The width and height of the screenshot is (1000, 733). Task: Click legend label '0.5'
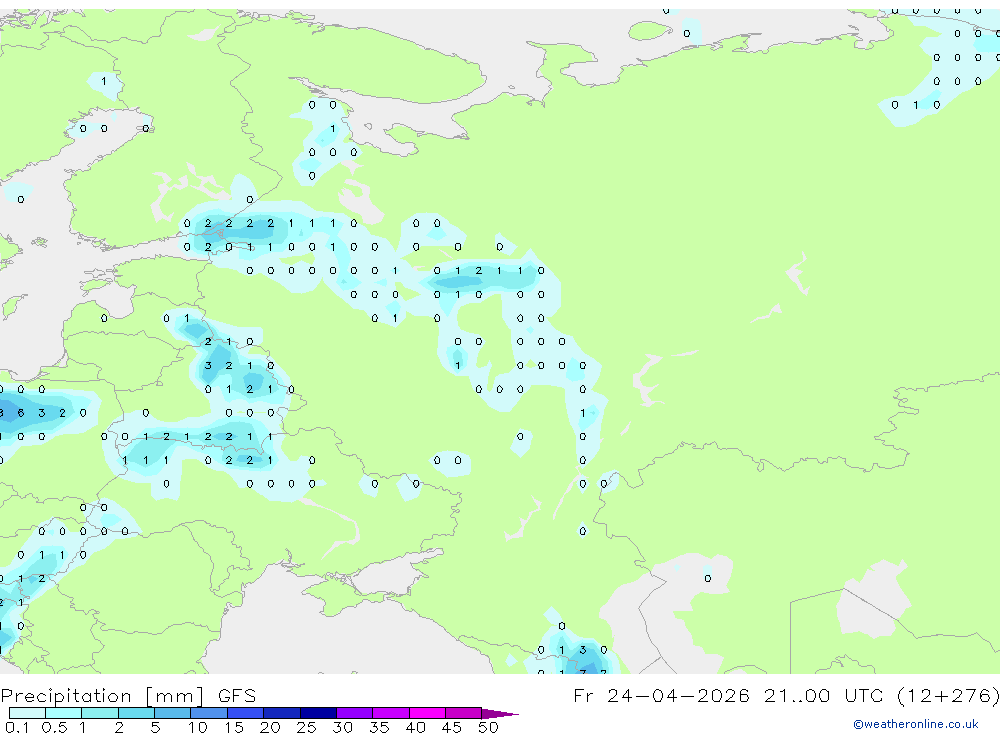[x=54, y=727]
